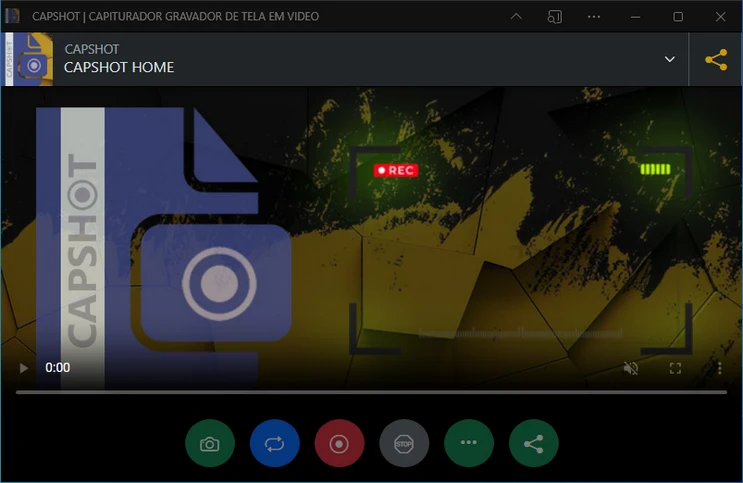
Task: Click the green camera screenshot button
Action: 210,444
